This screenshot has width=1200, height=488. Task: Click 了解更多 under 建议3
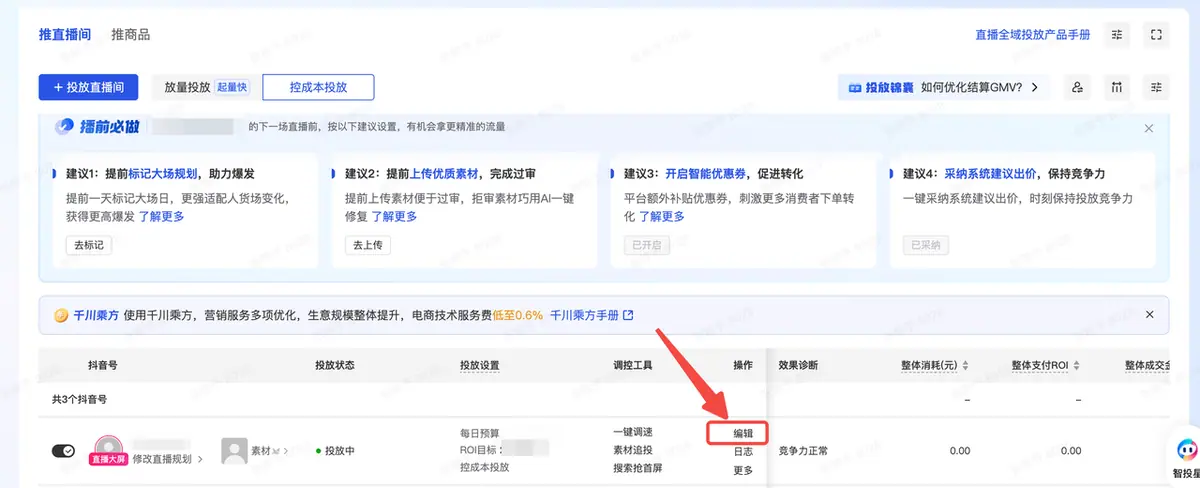662,216
